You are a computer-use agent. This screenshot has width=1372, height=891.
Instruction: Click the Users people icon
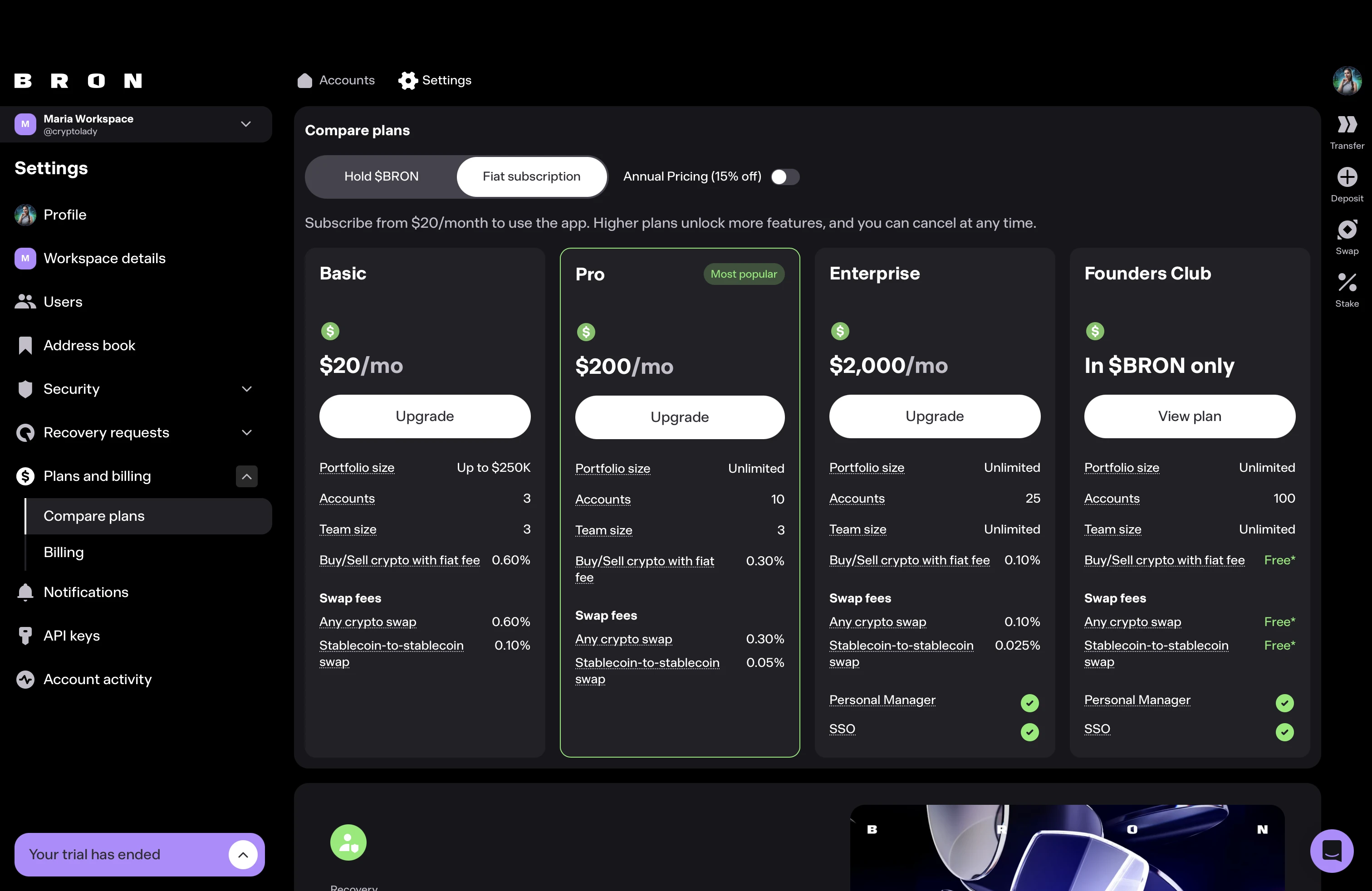point(25,301)
